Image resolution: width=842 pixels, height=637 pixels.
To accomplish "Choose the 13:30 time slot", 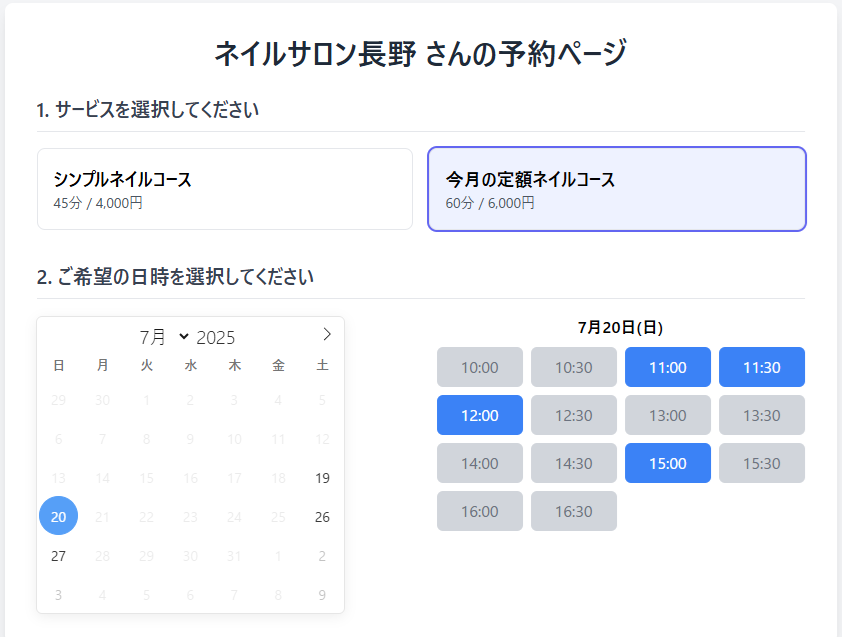I will (761, 415).
